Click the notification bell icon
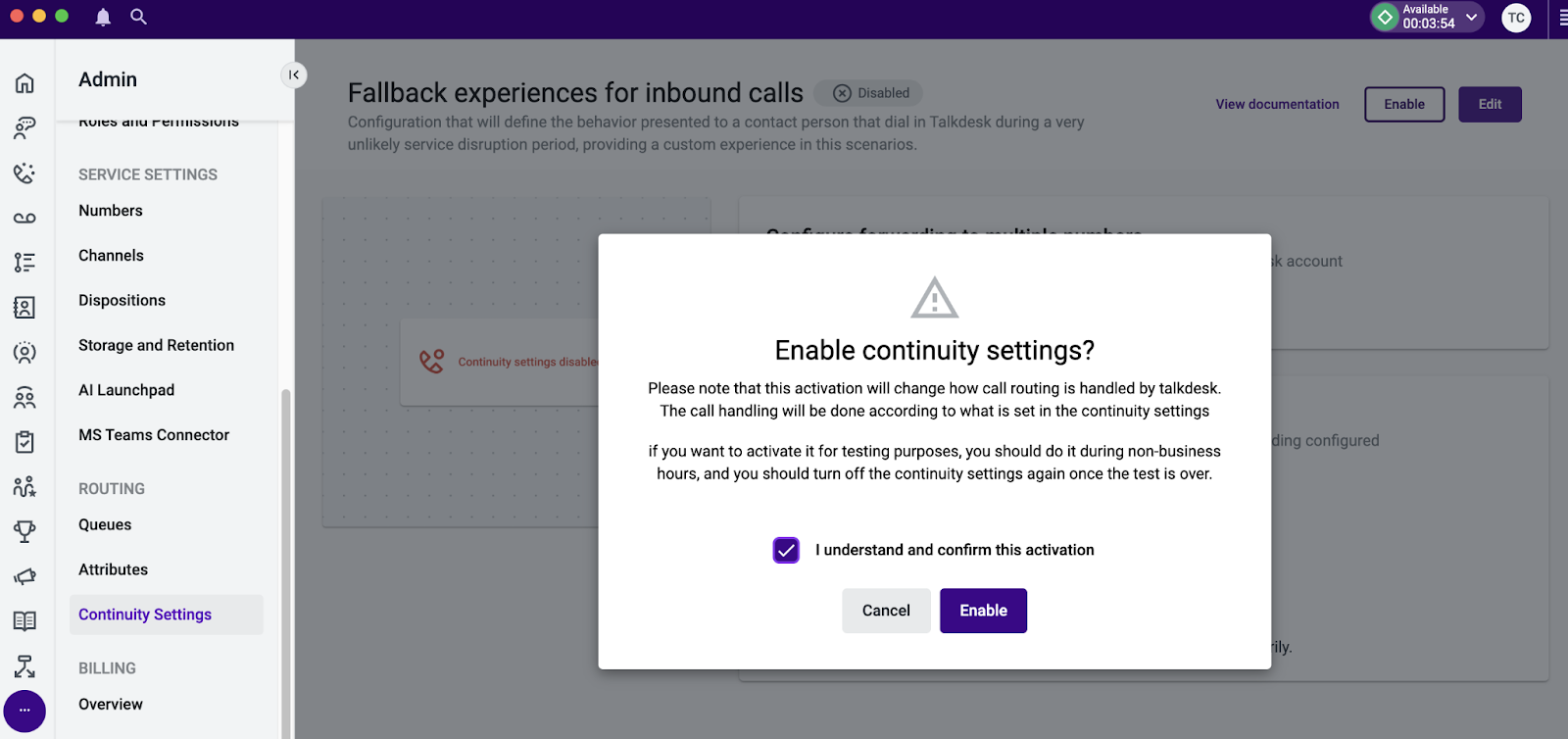 pyautogui.click(x=103, y=17)
